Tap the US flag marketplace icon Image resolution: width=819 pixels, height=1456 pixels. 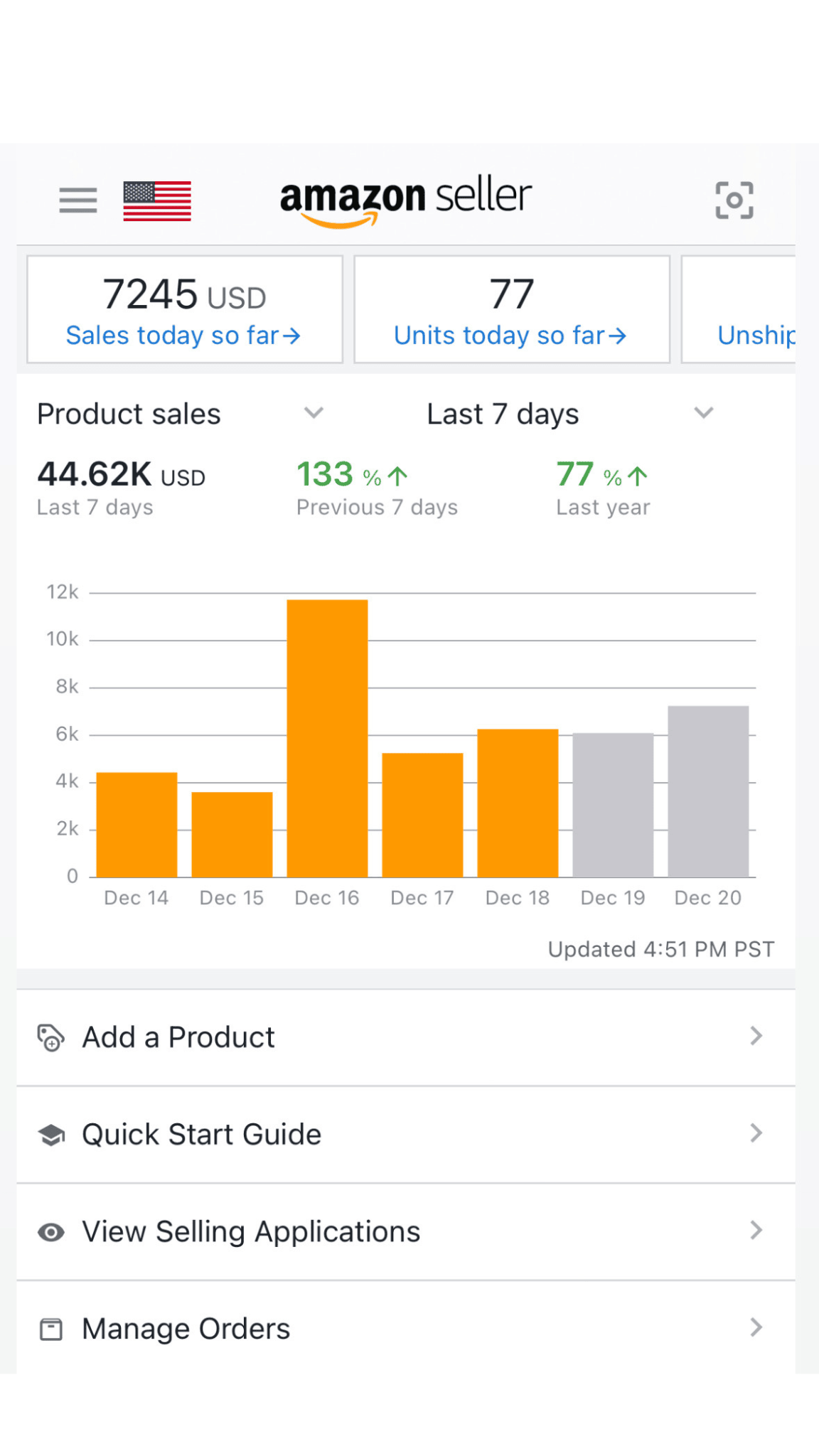(x=157, y=201)
